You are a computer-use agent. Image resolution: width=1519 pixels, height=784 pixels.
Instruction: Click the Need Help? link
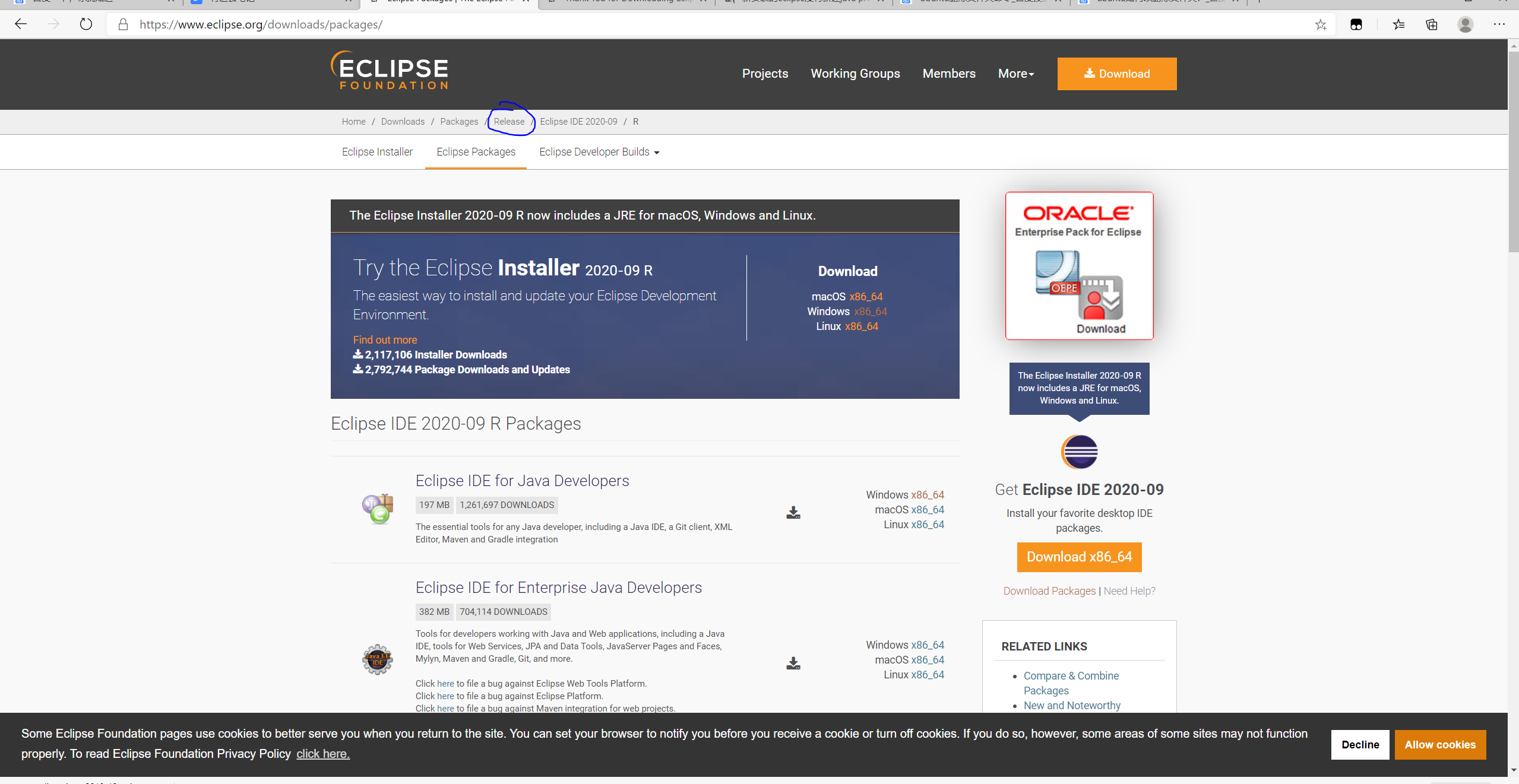point(1129,591)
